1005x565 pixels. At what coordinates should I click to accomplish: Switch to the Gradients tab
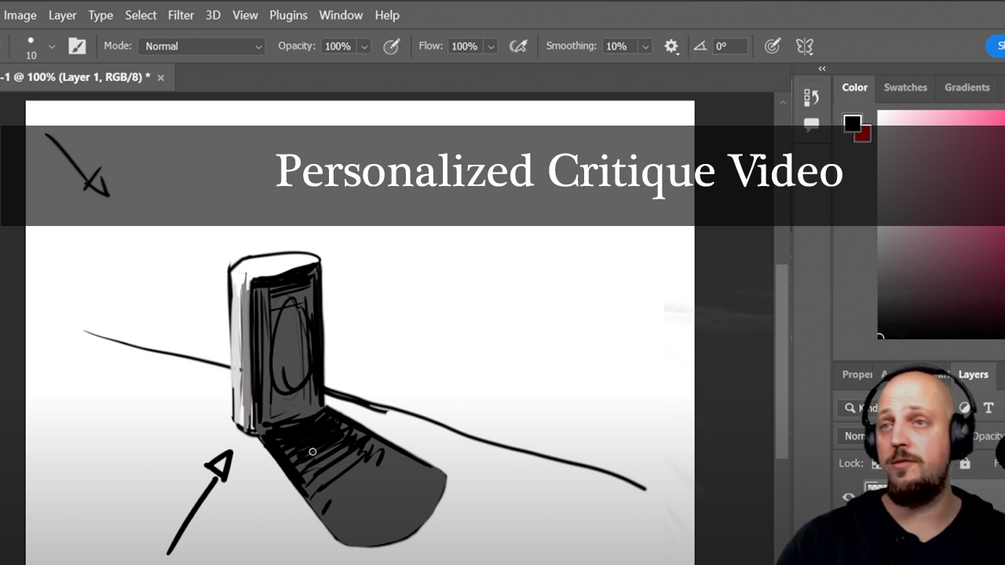pos(967,88)
